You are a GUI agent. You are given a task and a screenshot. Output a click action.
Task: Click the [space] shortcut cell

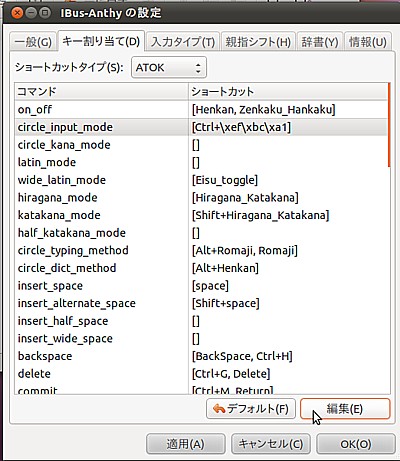coord(288,286)
